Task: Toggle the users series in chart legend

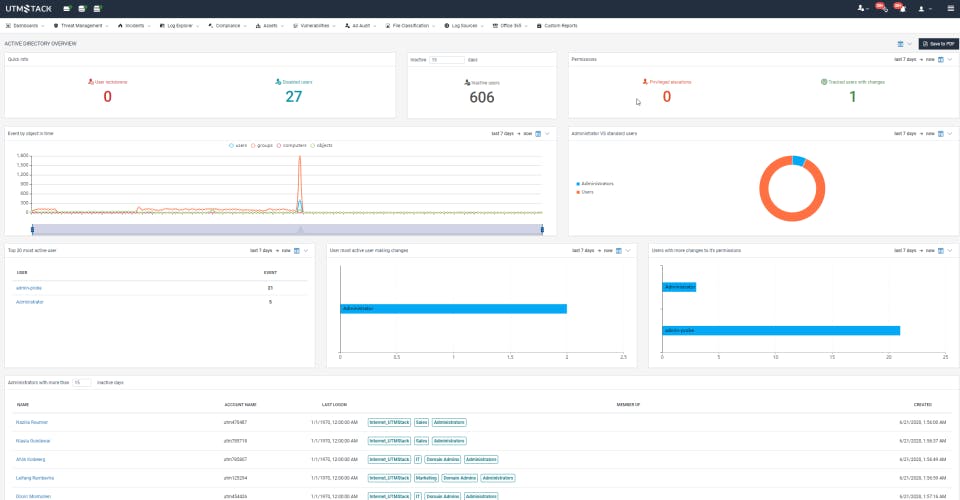Action: (x=238, y=145)
